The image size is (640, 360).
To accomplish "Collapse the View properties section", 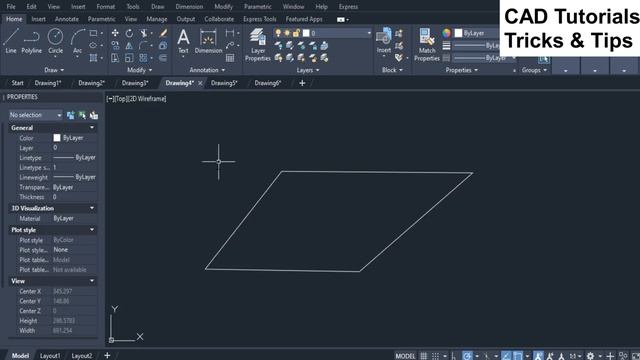I will [x=92, y=281].
